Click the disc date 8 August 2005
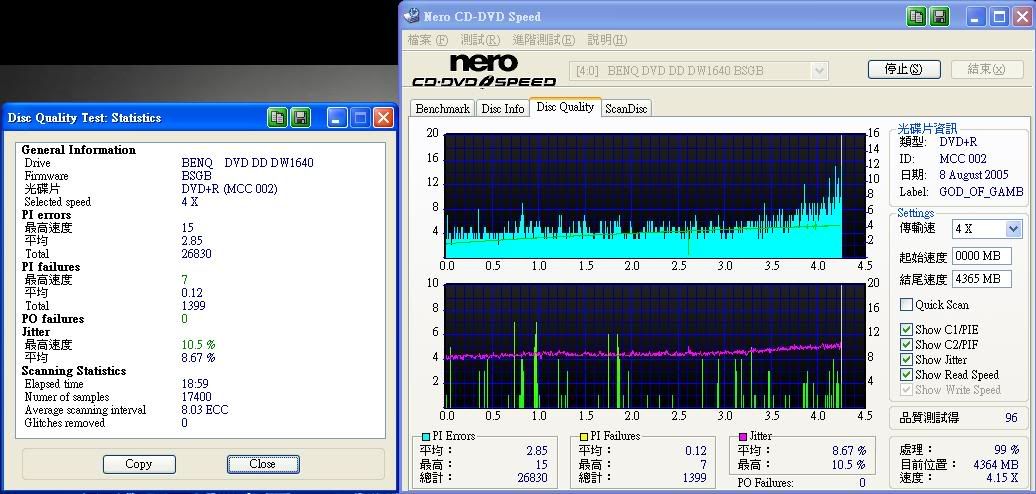The image size is (1036, 494). [x=974, y=175]
